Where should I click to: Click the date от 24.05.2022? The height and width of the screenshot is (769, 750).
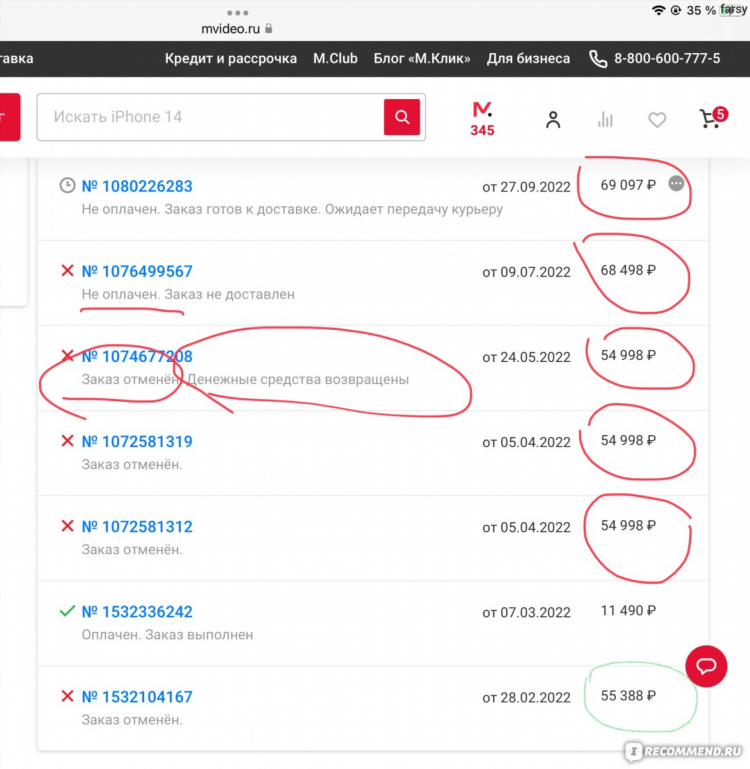coord(526,357)
